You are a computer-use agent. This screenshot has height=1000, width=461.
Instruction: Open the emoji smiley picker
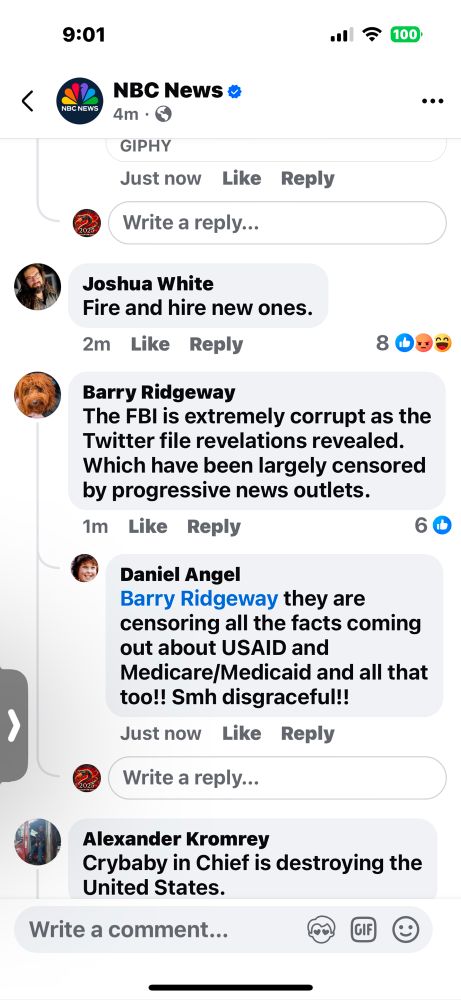click(x=406, y=929)
